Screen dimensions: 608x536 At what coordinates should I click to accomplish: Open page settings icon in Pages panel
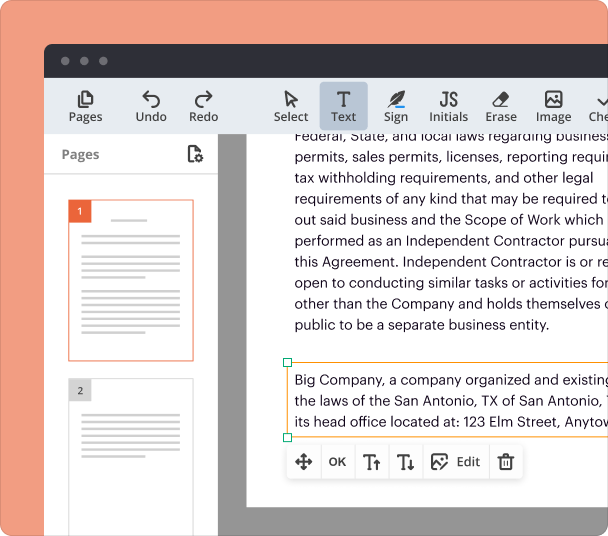(195, 154)
